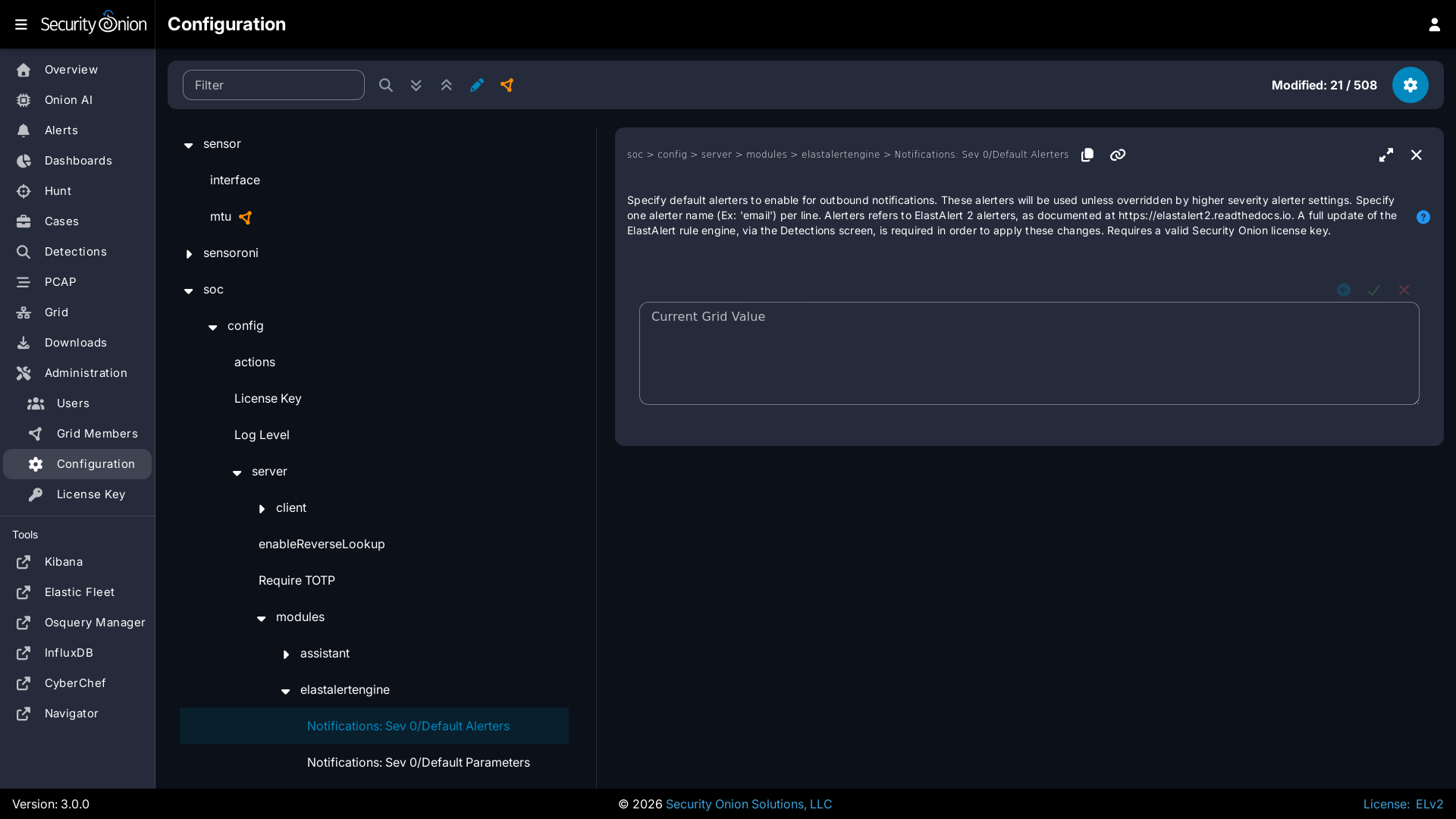Toggle the hamburger navigation menu

[x=21, y=24]
